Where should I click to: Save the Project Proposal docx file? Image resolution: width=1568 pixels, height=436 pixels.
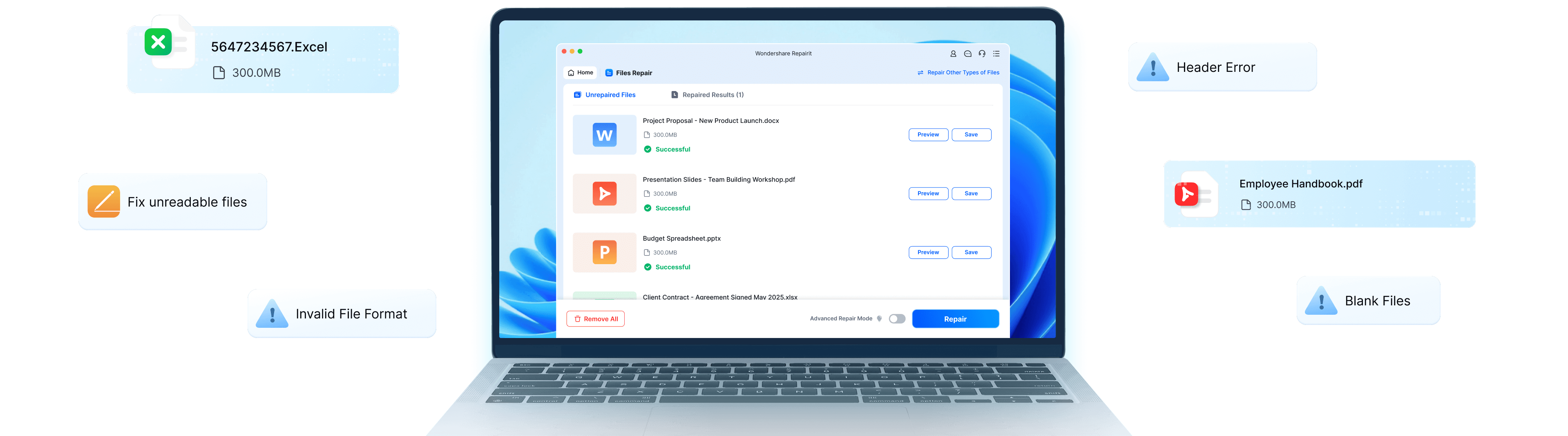pos(972,135)
